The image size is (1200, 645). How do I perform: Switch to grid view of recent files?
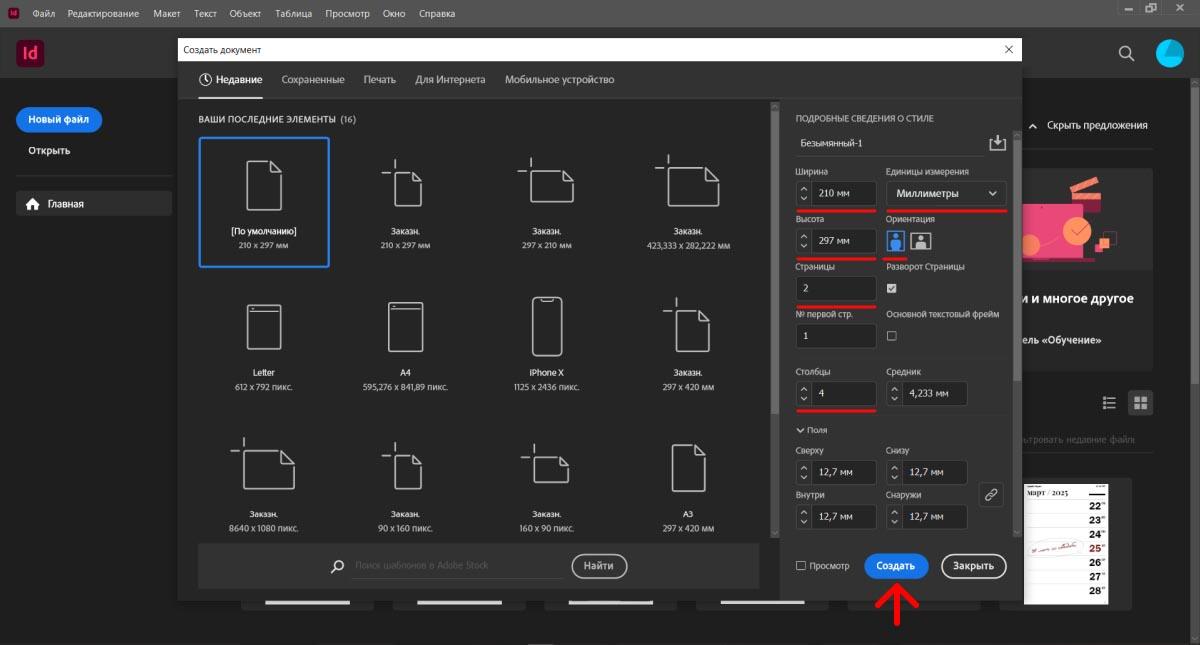[1140, 402]
